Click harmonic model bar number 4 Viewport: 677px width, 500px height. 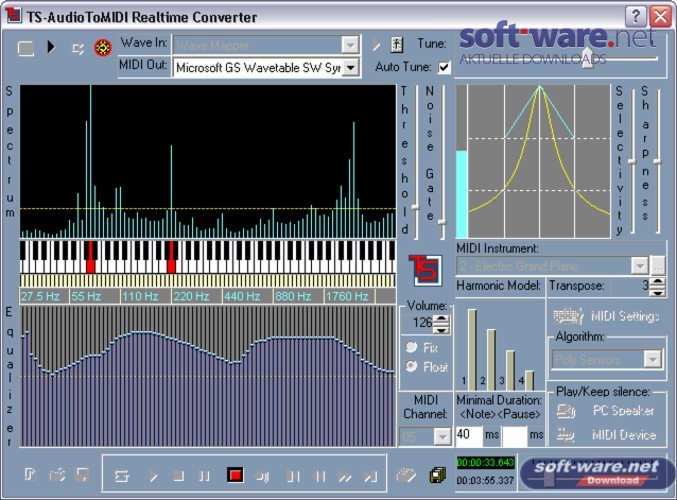(529, 380)
